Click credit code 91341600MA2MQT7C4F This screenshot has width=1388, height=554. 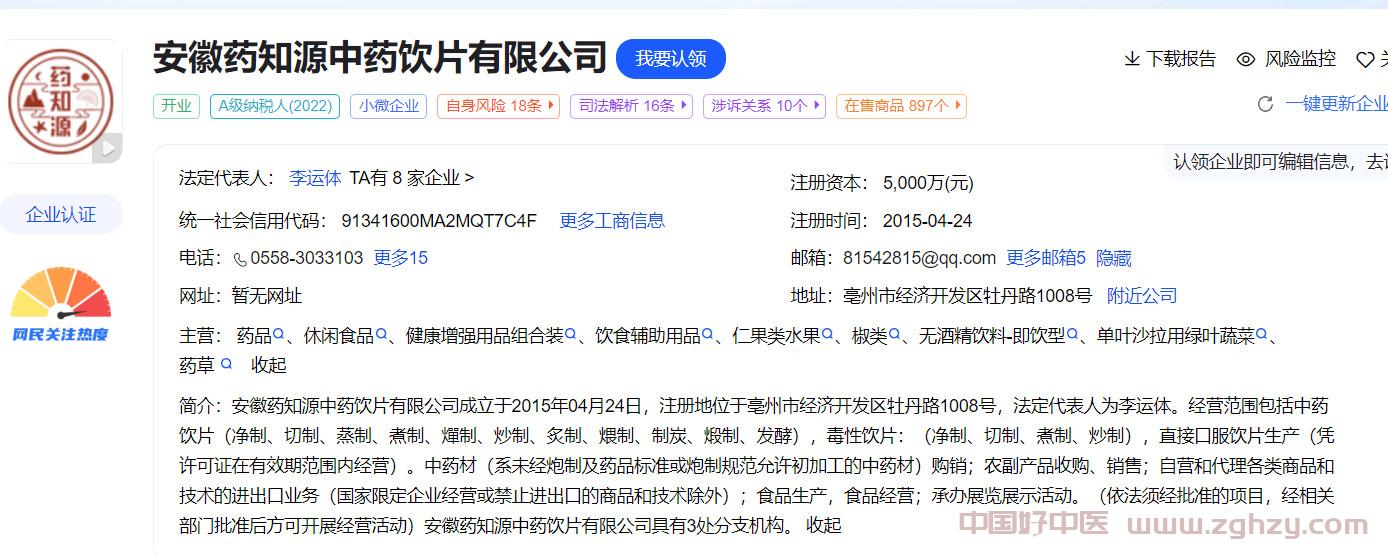[x=439, y=221]
